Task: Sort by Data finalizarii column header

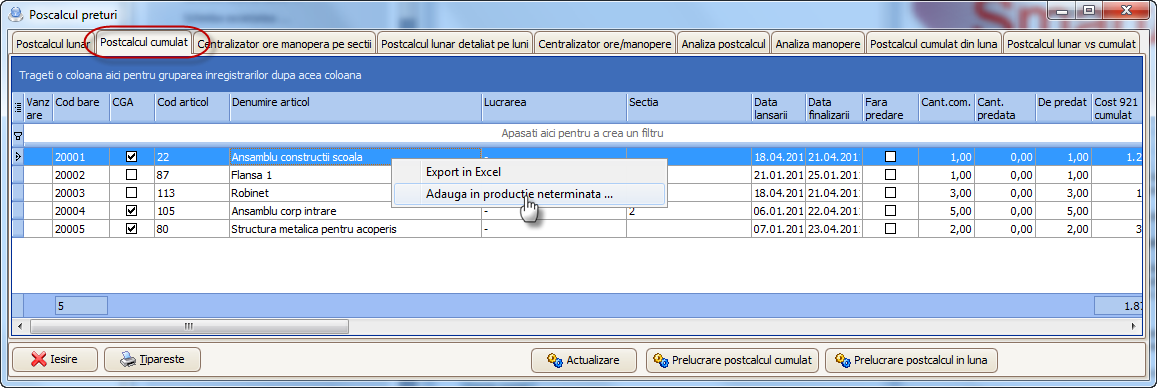Action: pos(835,107)
